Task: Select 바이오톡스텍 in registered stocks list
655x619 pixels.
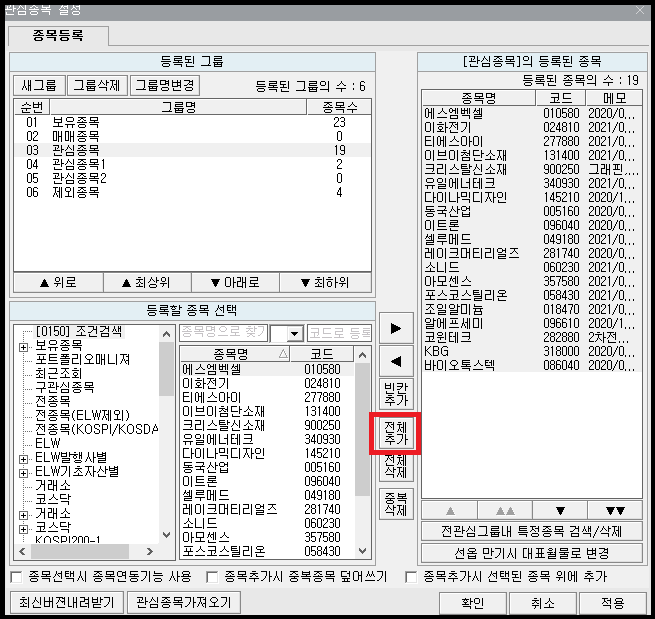Action: point(532,365)
